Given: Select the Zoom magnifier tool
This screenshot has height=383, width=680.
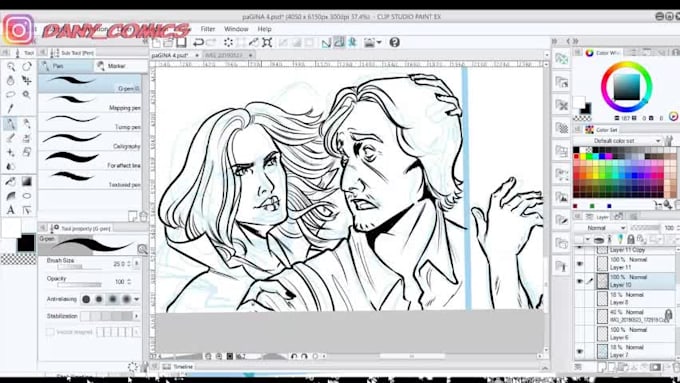Looking at the screenshot, I should pyautogui.click(x=10, y=66).
